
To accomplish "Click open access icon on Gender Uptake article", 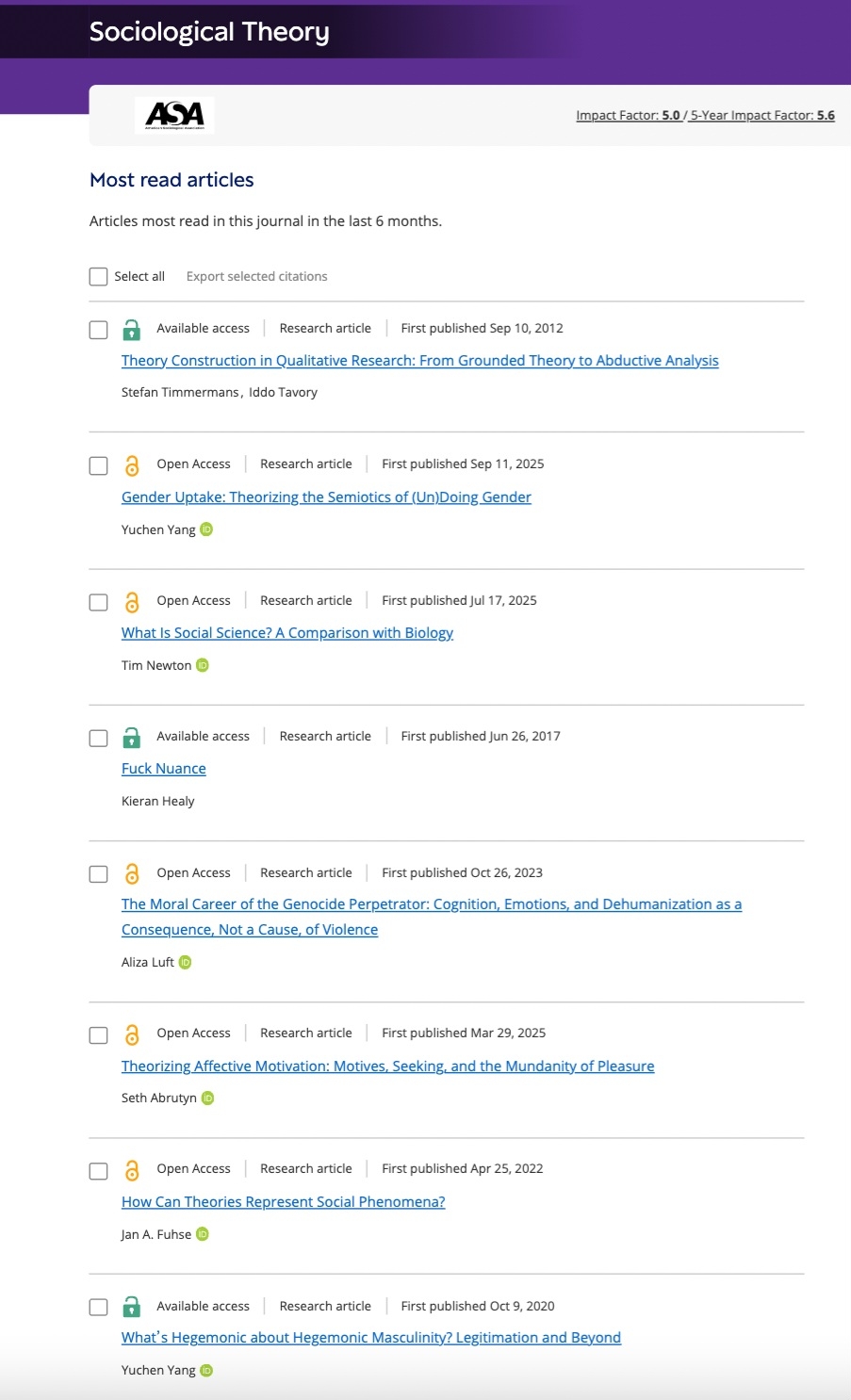I will click(x=132, y=464).
